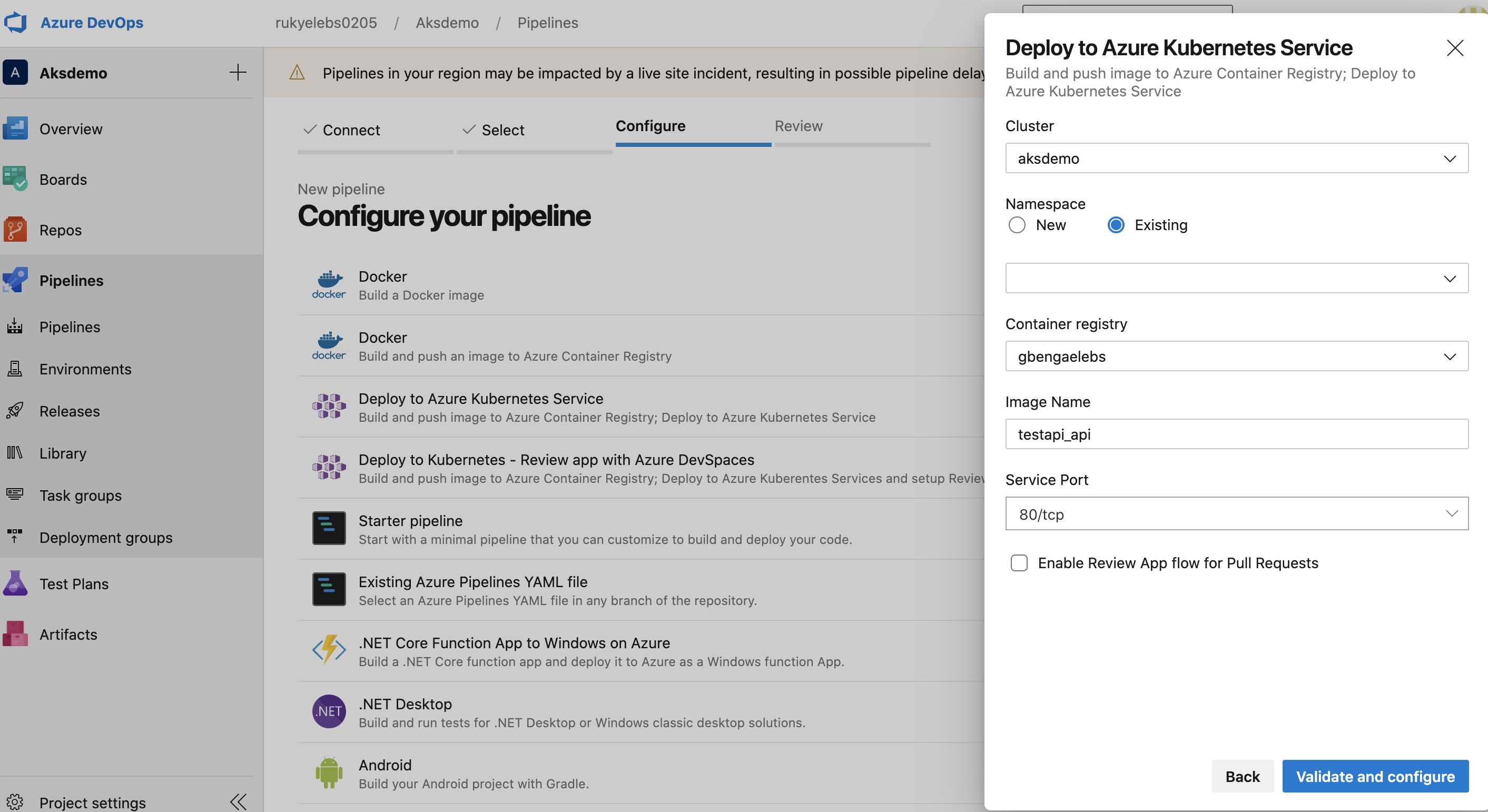
Task: Open the Artifacts package icon
Action: coord(15,633)
